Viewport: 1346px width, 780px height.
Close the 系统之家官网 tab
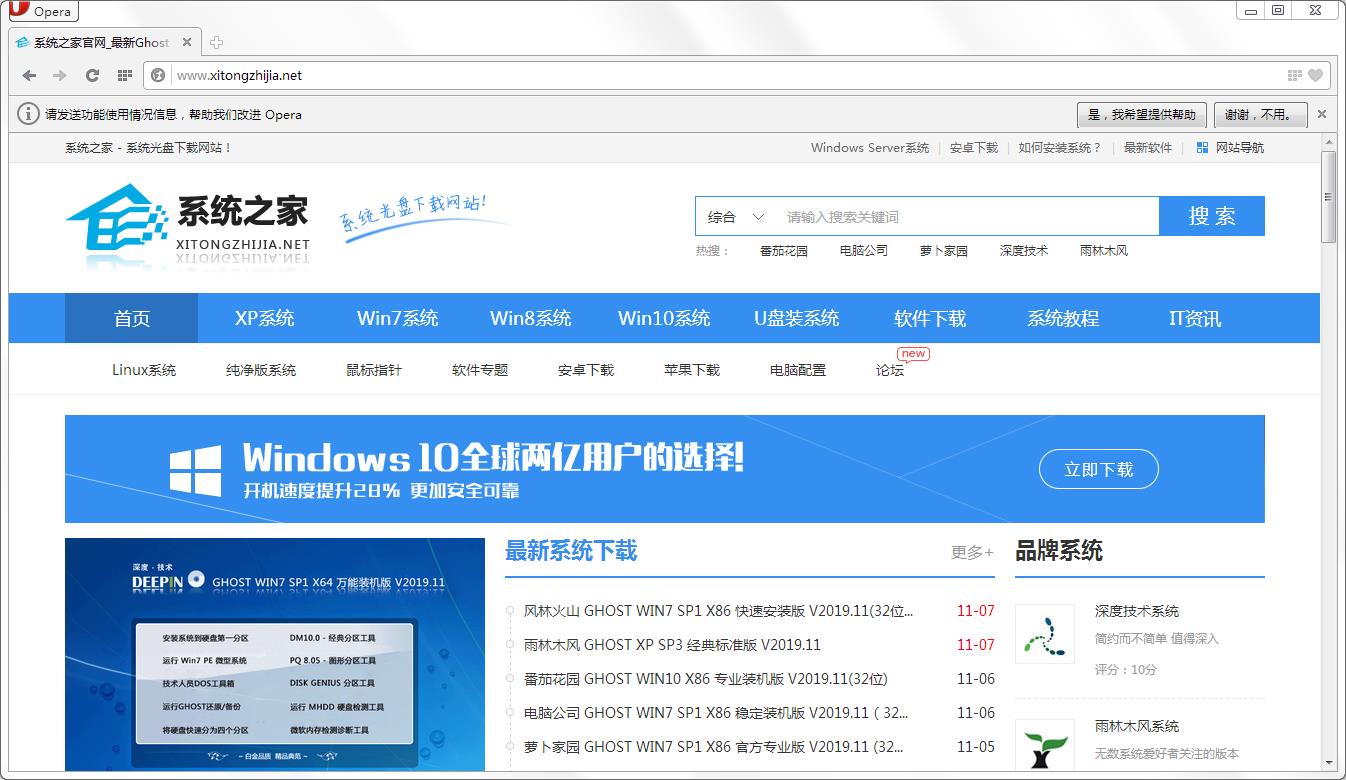(x=186, y=42)
